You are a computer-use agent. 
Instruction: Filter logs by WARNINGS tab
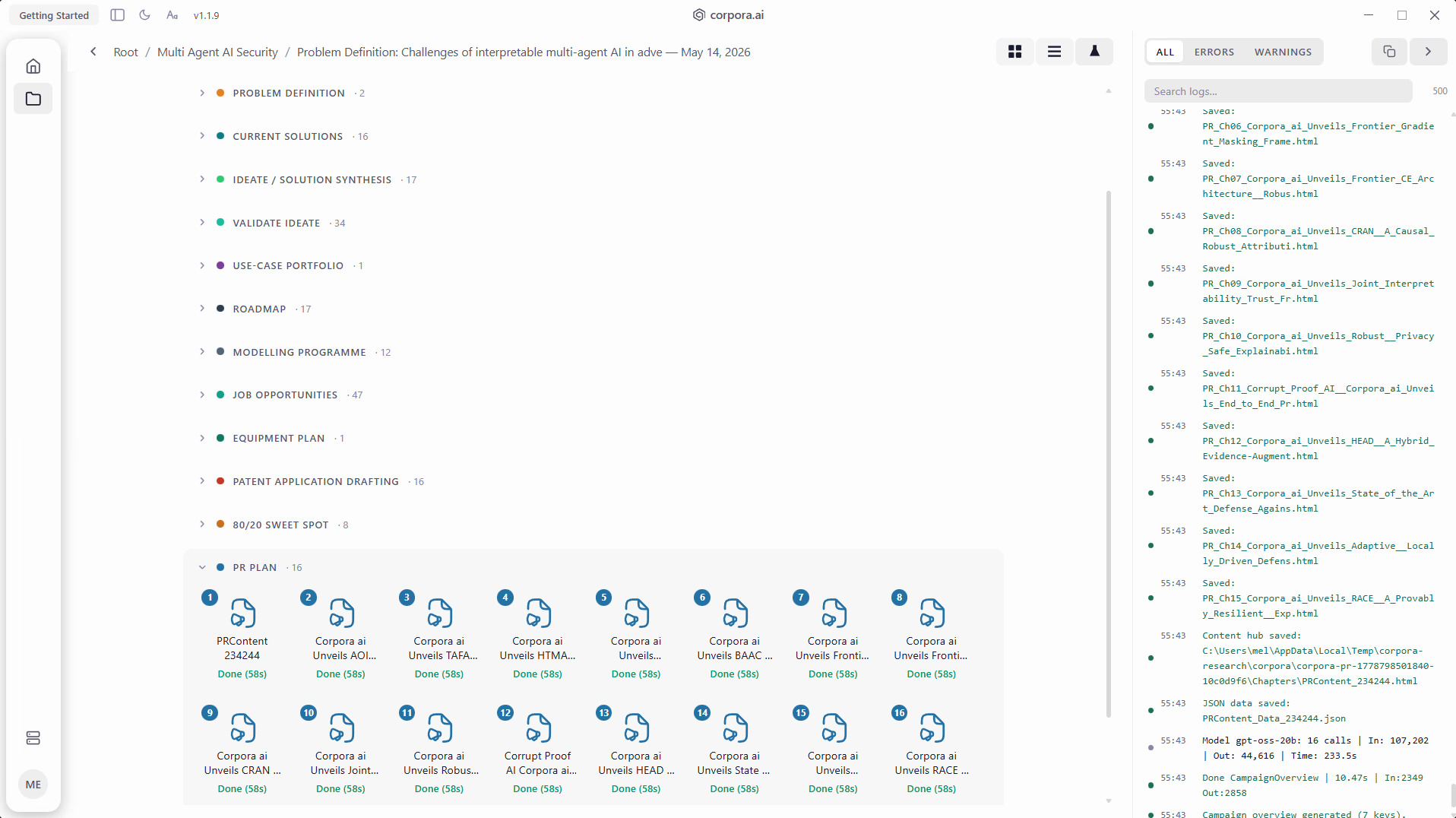tap(1283, 52)
